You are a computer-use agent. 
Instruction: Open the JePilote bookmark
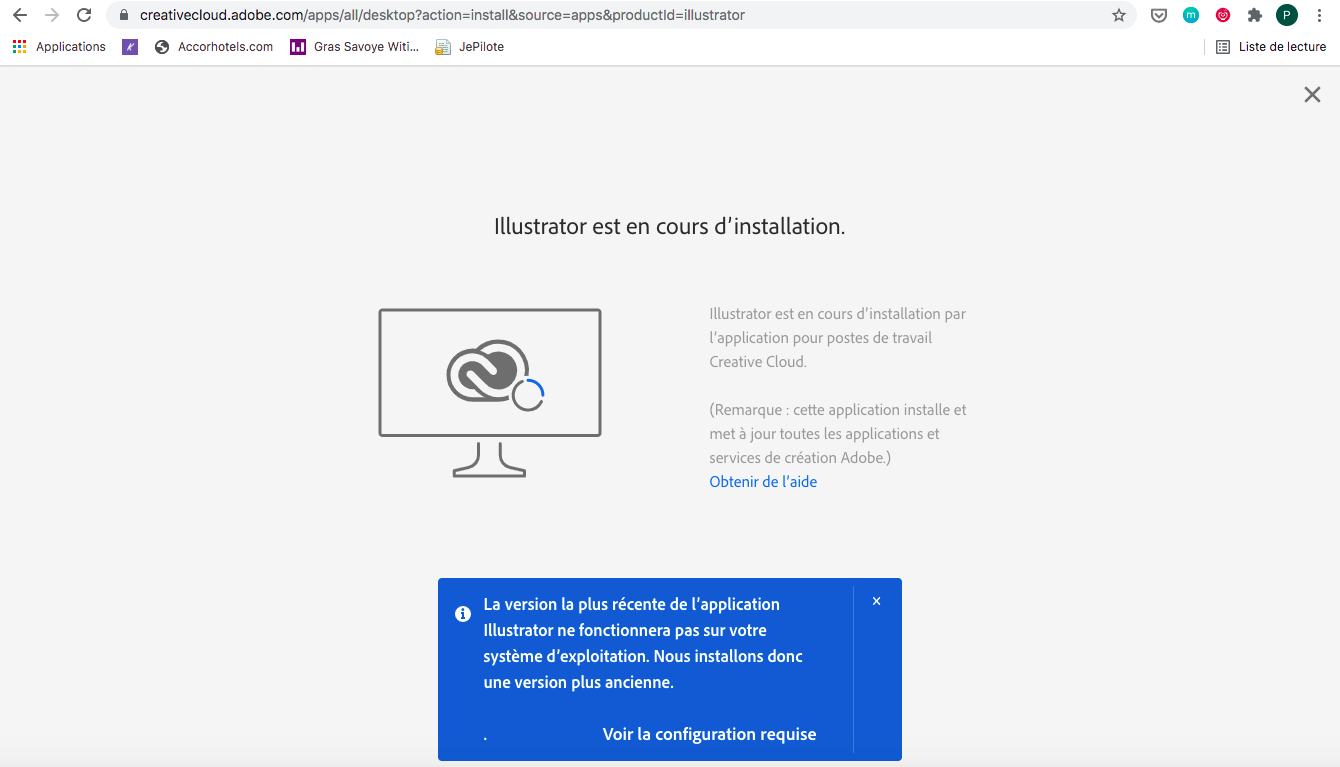pos(469,46)
